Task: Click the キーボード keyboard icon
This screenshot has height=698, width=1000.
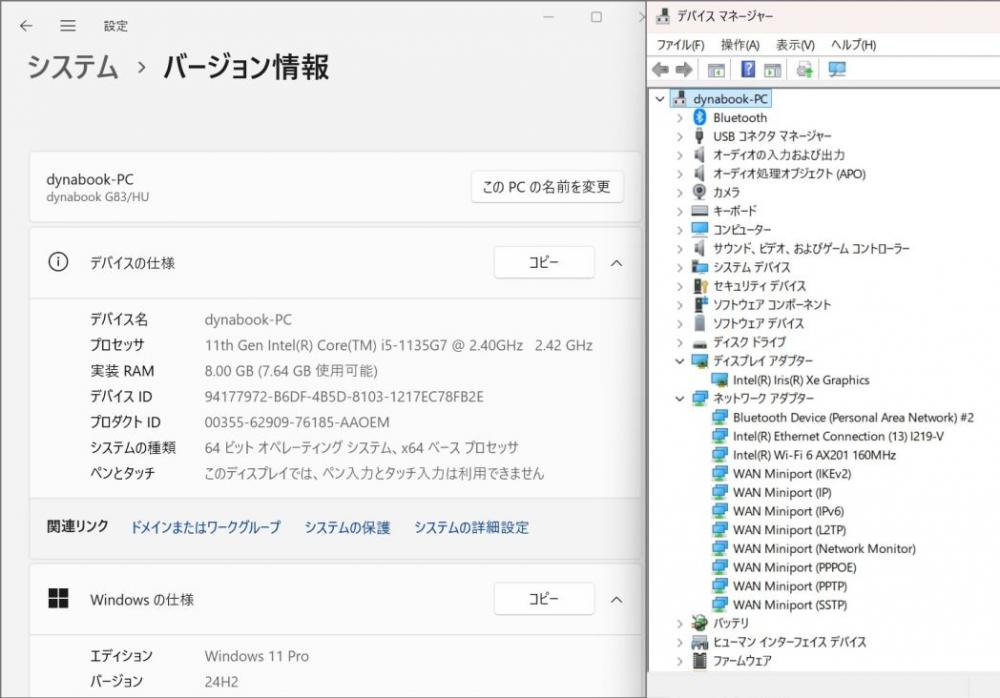Action: click(700, 211)
